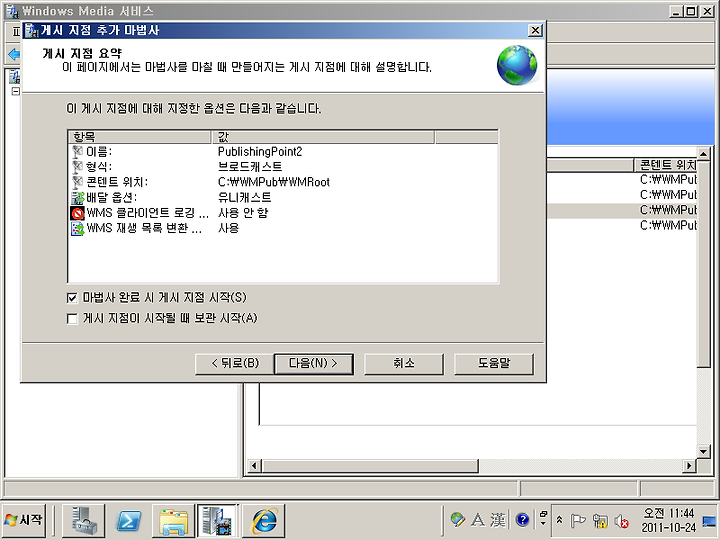Click the 항목 column header
Screen dimensions: 720x540
(x=140, y=137)
